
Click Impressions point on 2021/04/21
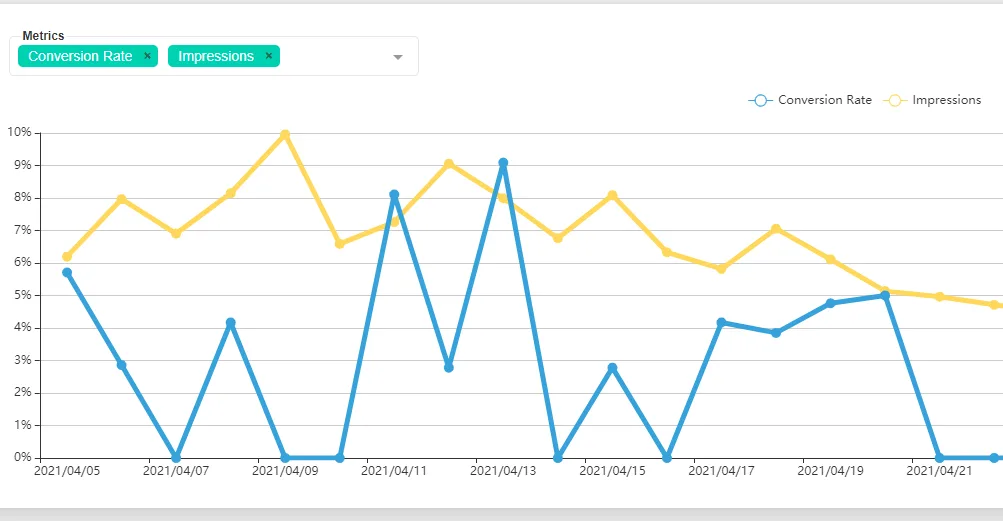pos(940,296)
